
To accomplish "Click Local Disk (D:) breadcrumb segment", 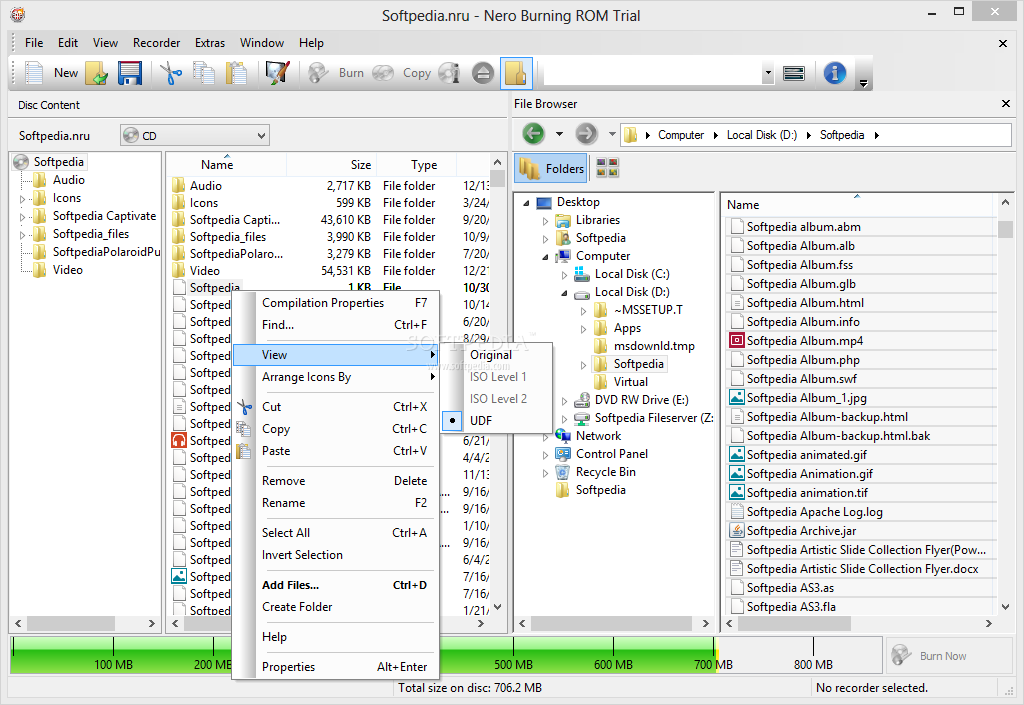I will click(x=761, y=134).
